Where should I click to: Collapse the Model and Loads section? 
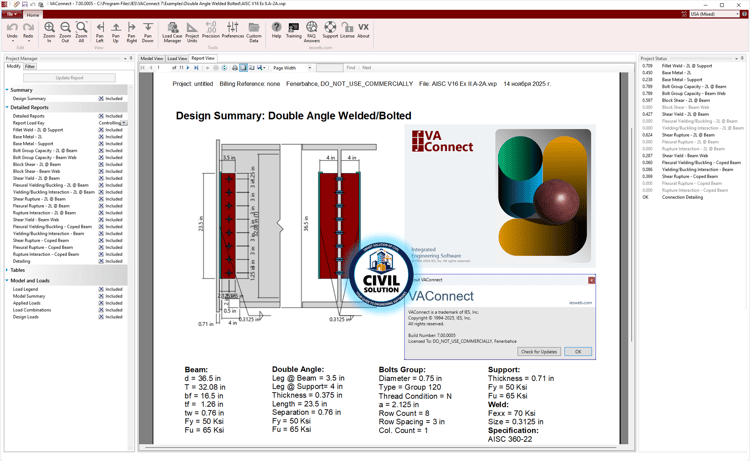7,281
